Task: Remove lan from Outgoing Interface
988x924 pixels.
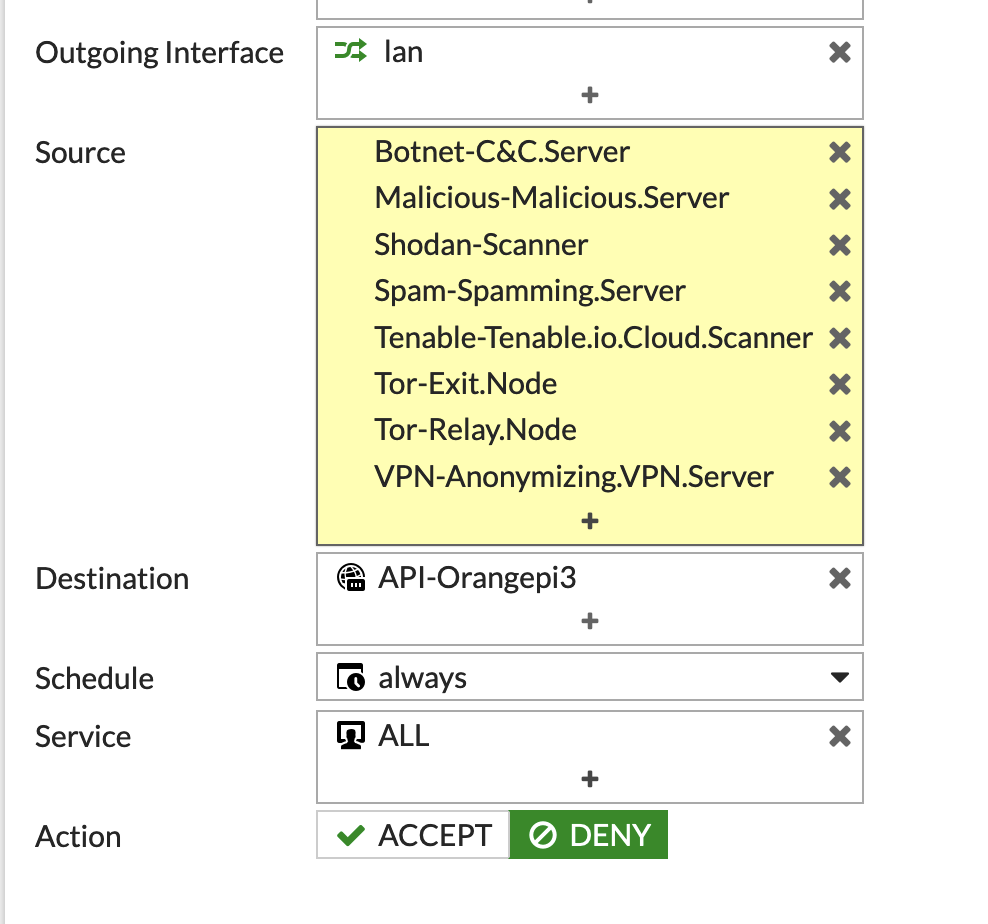Action: (839, 52)
